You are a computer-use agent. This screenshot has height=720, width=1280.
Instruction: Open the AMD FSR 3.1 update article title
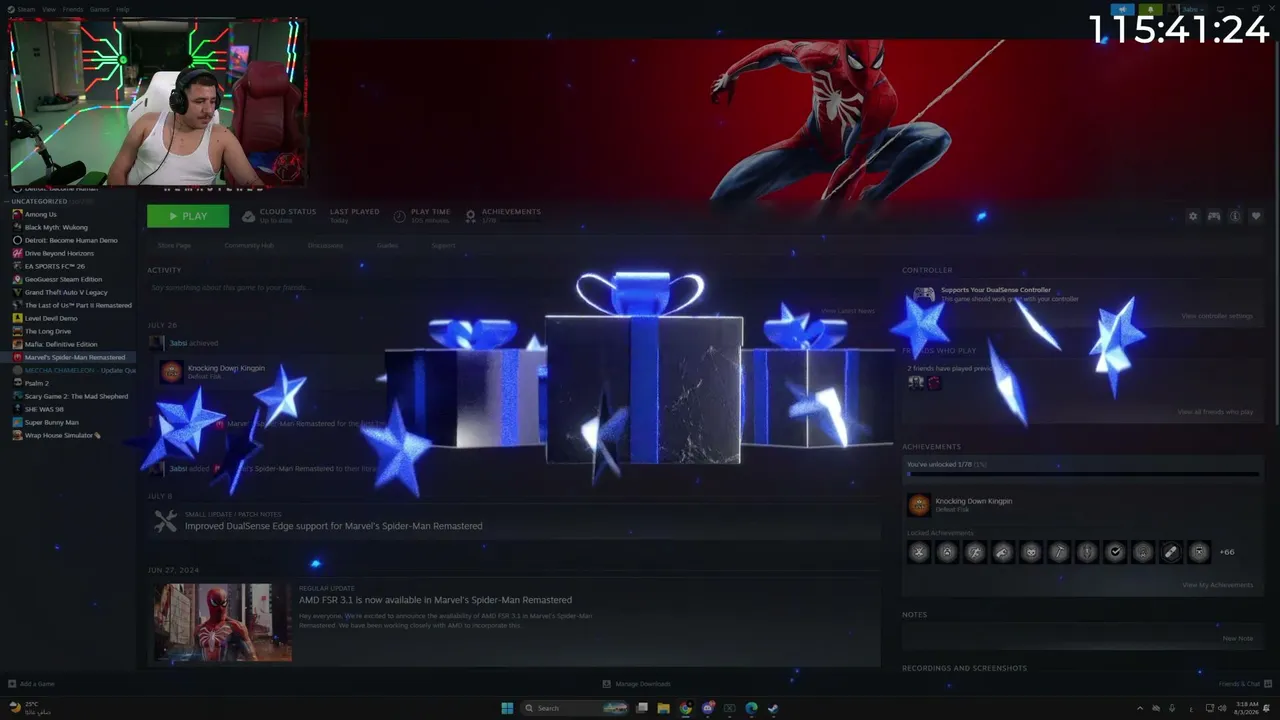(x=435, y=600)
